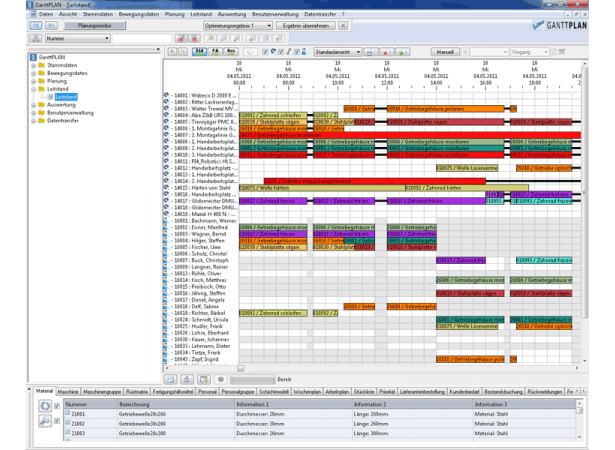Open the Standardansicht view dropdown

337,52
